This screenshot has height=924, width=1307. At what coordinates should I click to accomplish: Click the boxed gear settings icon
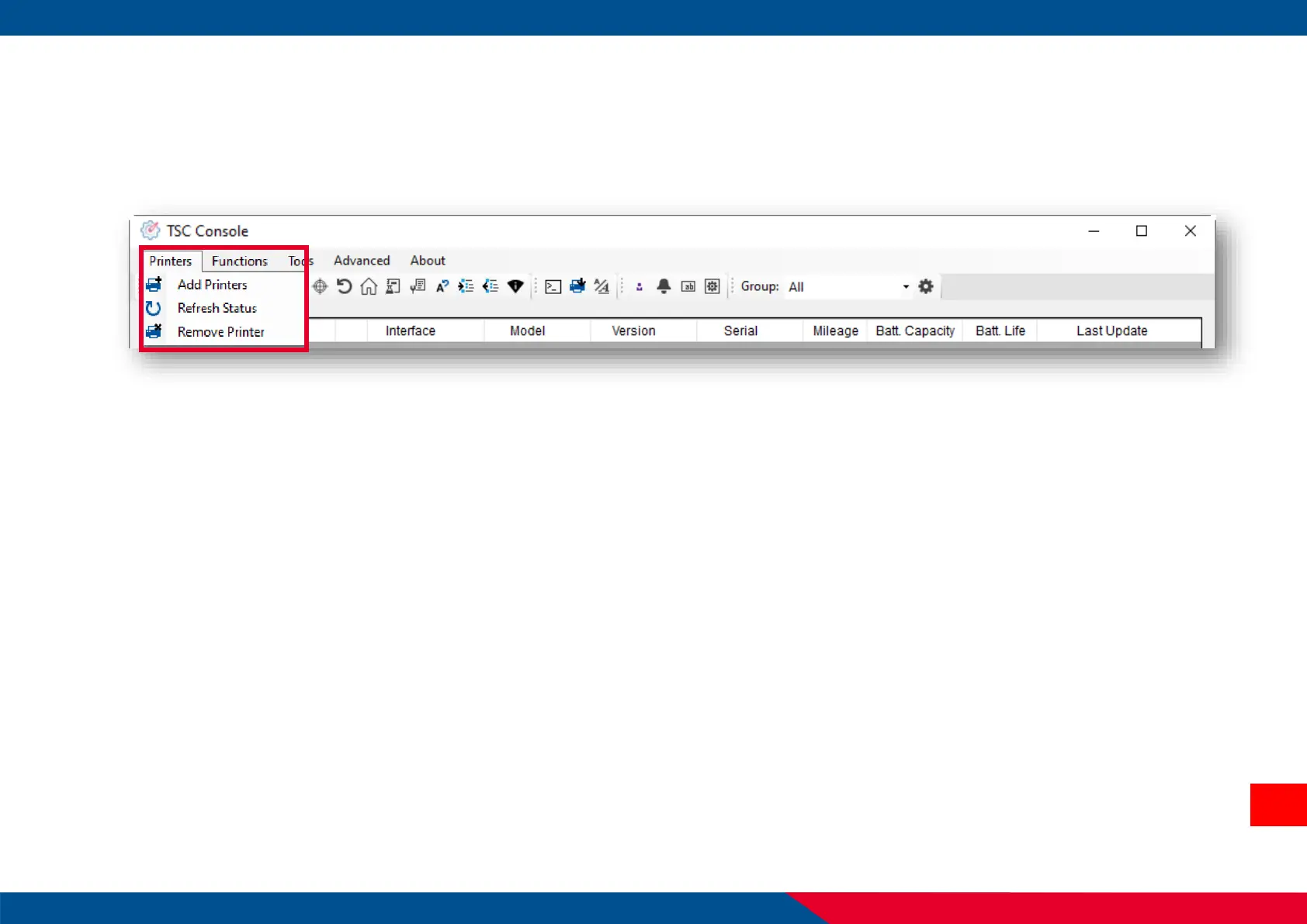click(x=712, y=286)
